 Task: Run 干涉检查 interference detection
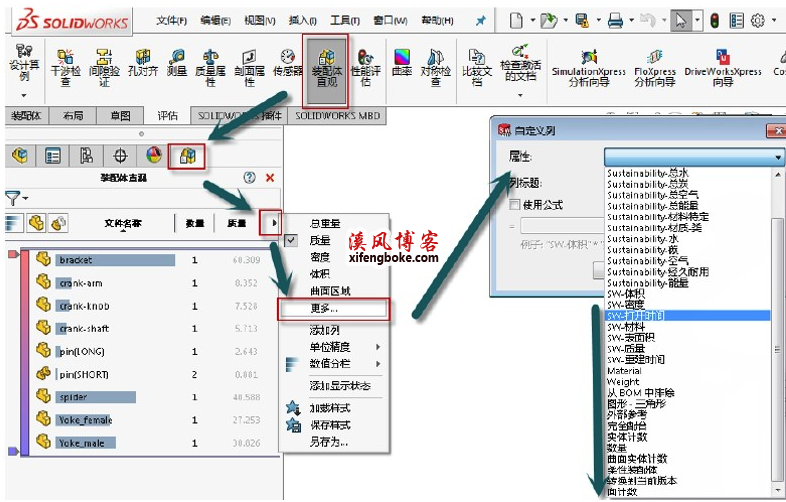point(66,68)
